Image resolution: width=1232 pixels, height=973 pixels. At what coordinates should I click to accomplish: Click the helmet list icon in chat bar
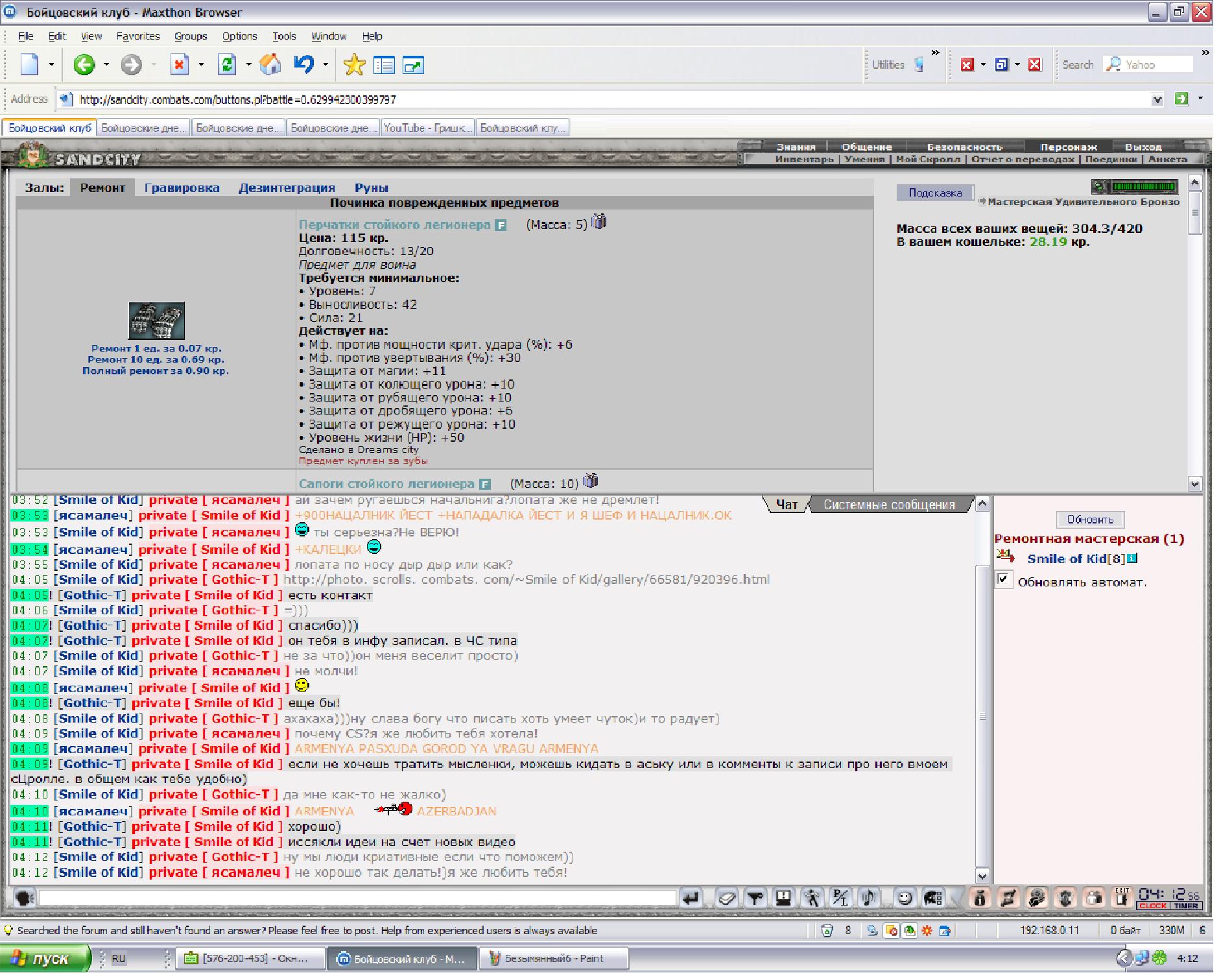[933, 898]
